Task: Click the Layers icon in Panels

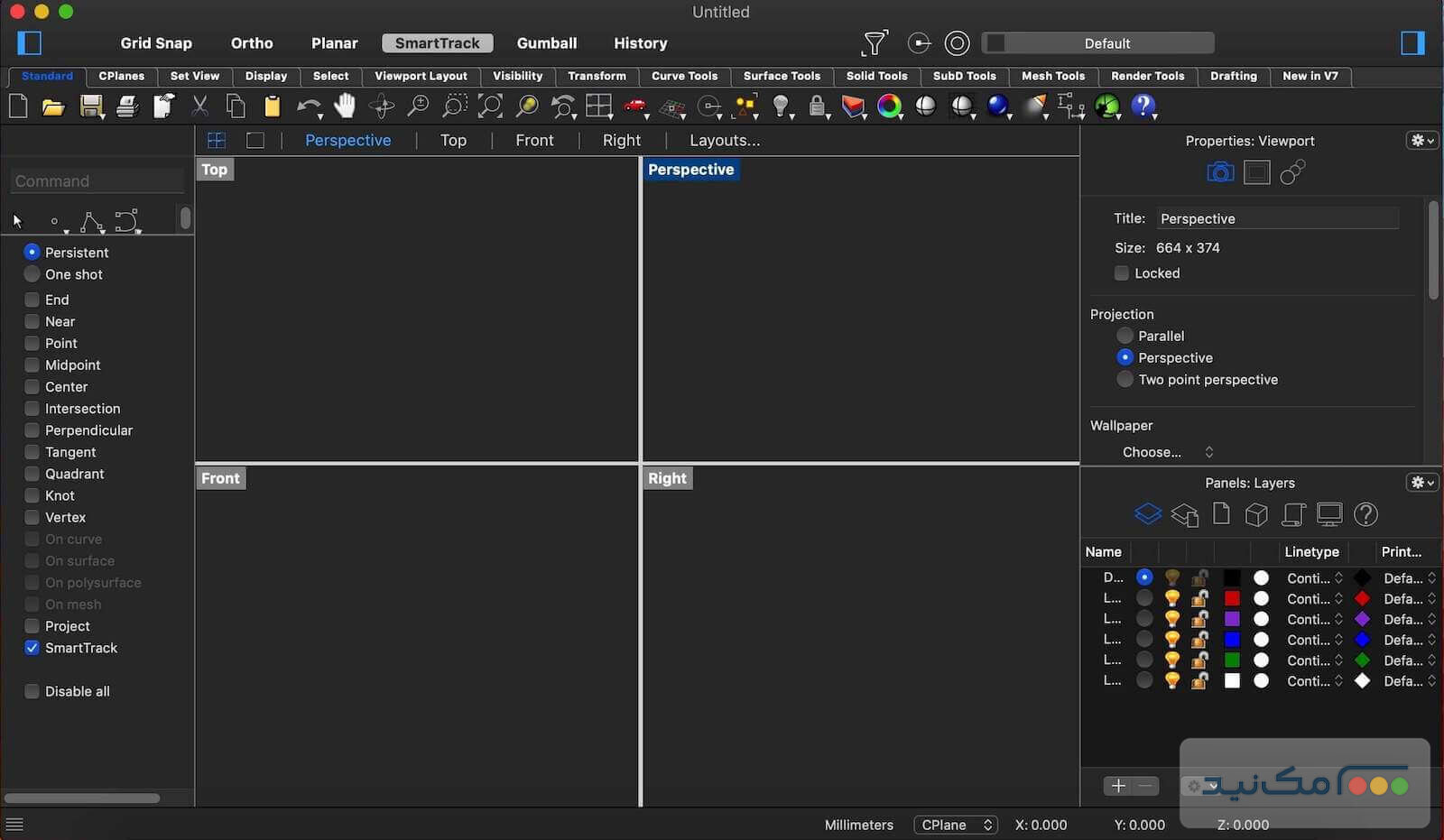Action: point(1147,514)
